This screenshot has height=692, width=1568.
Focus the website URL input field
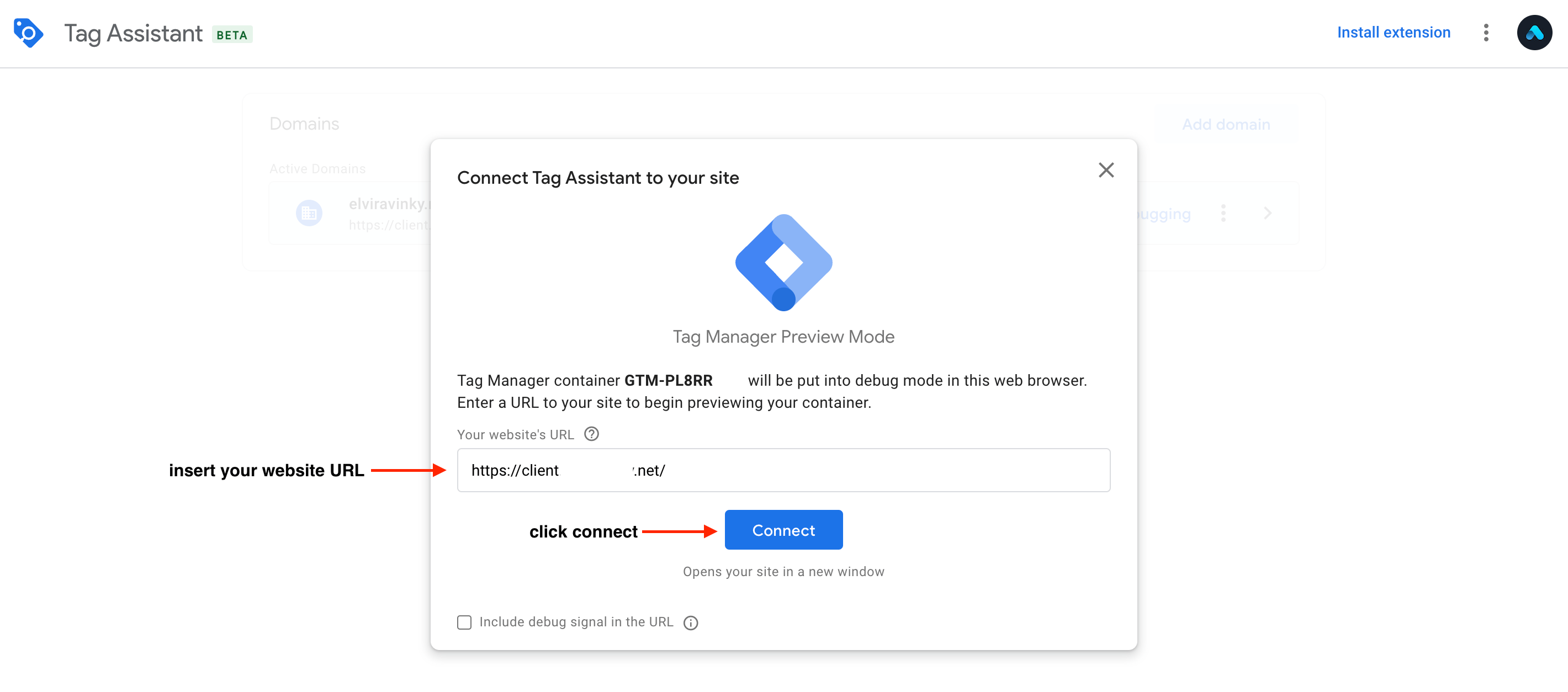(x=783, y=471)
